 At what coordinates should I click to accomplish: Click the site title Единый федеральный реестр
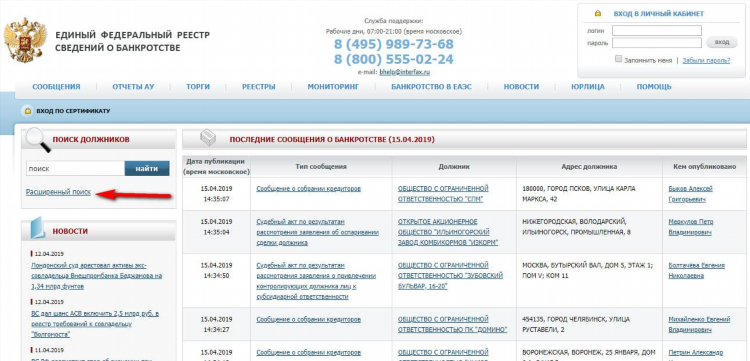tap(132, 41)
